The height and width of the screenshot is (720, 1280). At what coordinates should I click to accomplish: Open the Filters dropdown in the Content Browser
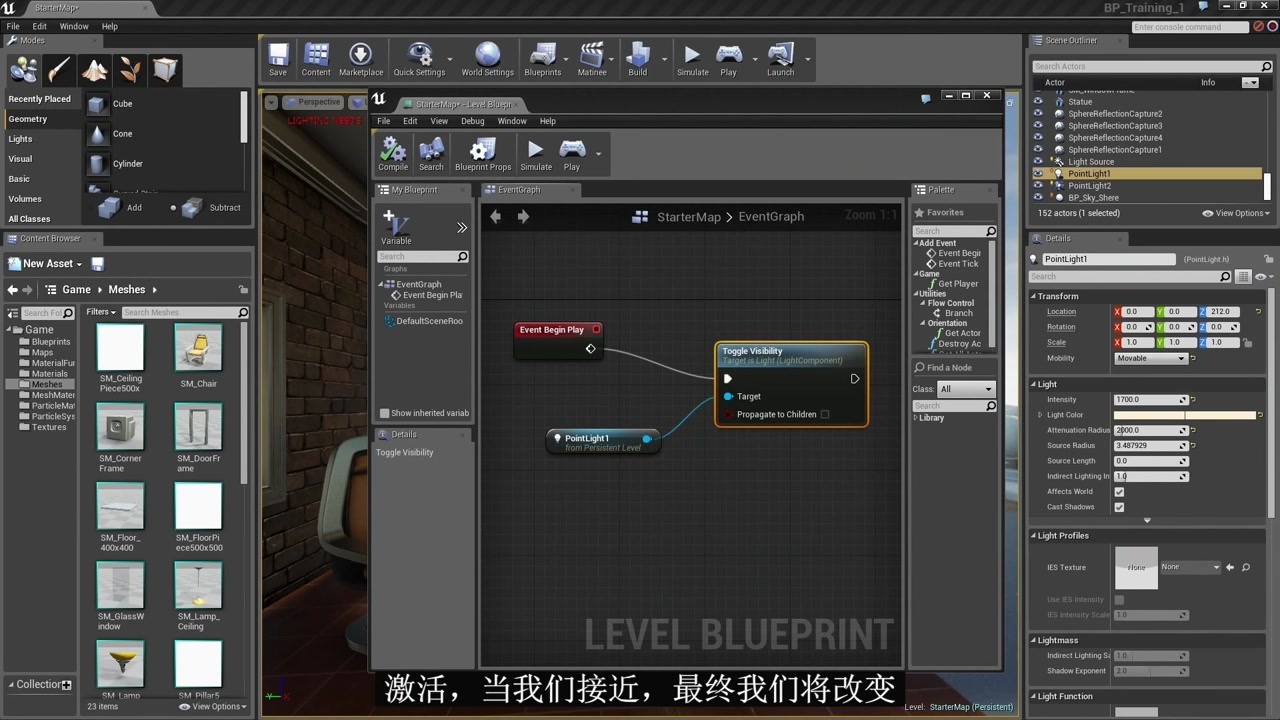(x=101, y=312)
